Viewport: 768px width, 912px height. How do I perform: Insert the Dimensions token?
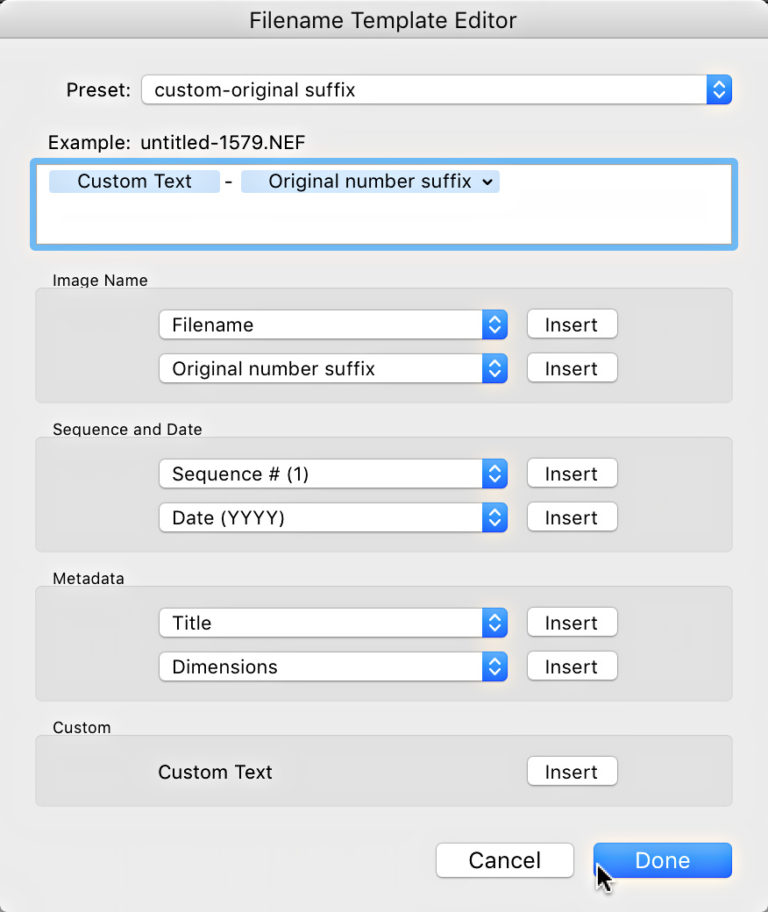pos(571,666)
